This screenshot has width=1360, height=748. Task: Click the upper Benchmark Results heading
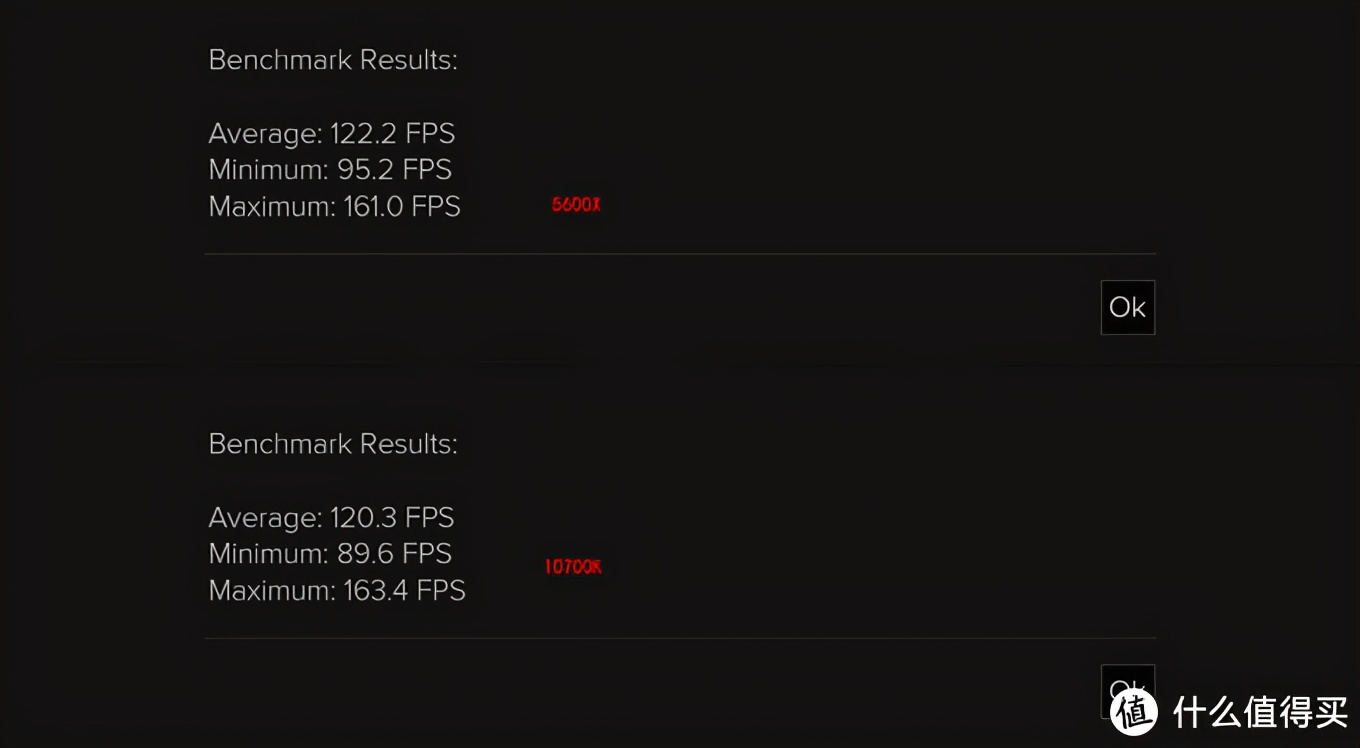point(333,60)
